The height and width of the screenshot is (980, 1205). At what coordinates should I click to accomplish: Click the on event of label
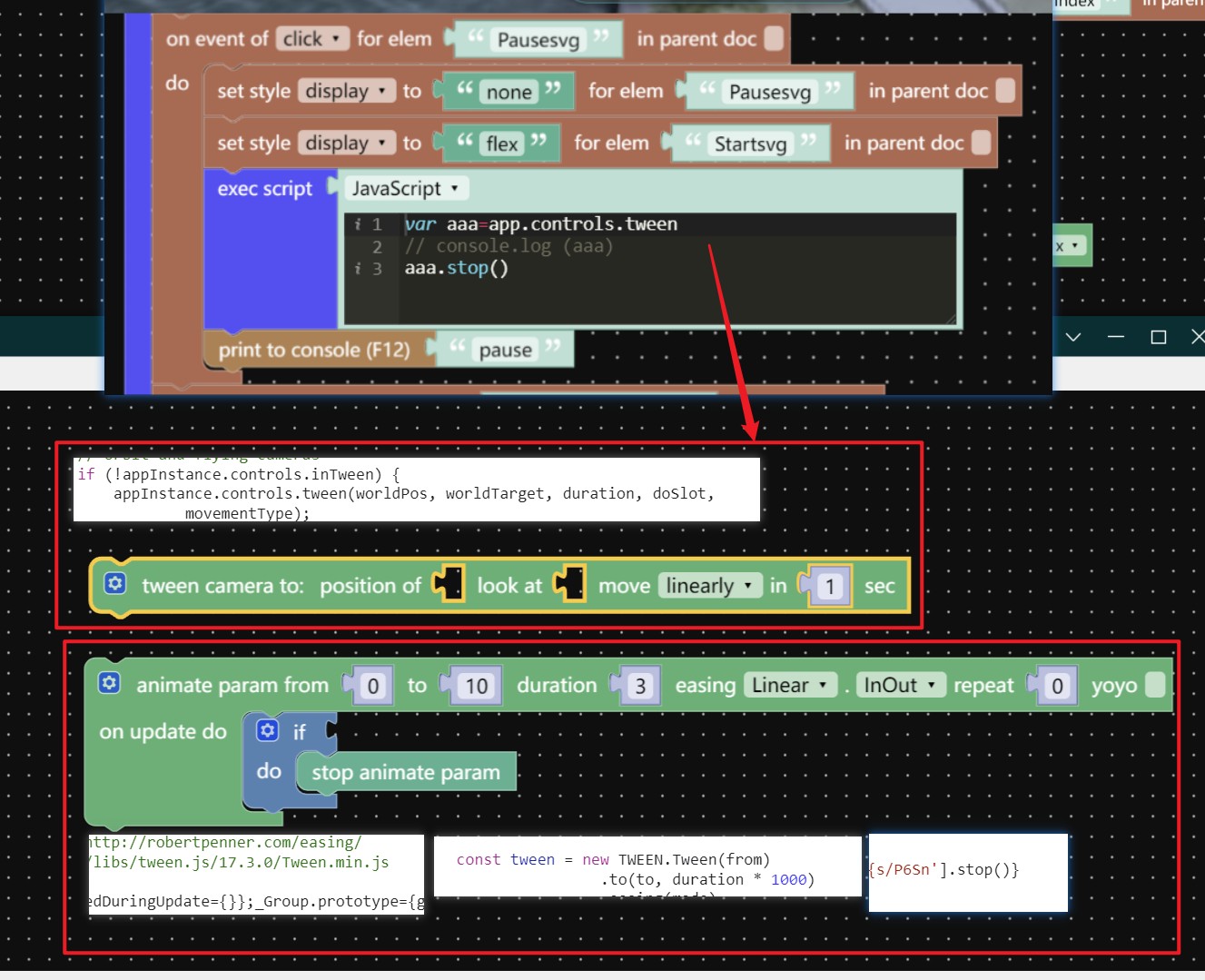(217, 38)
